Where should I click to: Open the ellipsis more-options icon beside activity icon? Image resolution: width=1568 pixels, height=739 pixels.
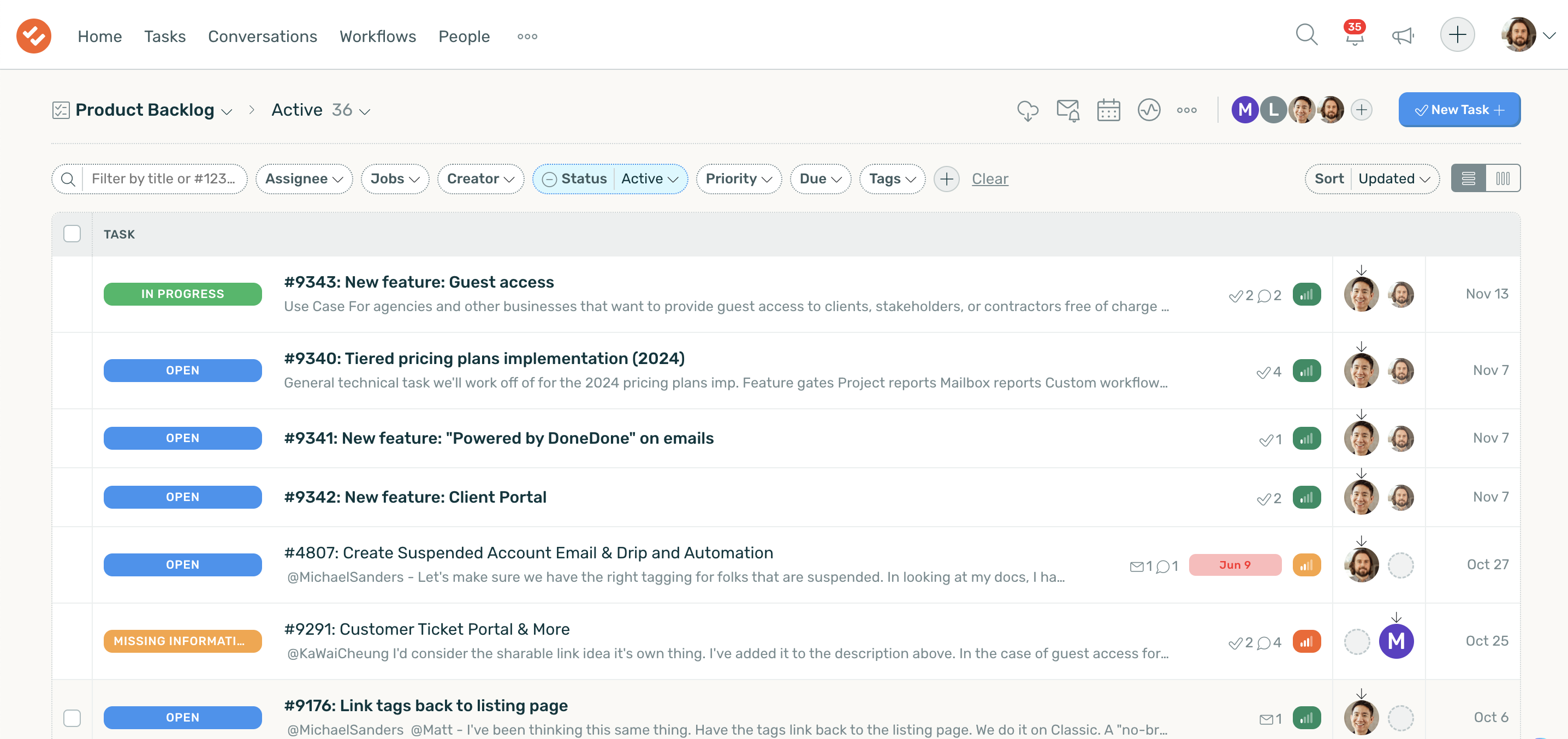[x=1186, y=110]
